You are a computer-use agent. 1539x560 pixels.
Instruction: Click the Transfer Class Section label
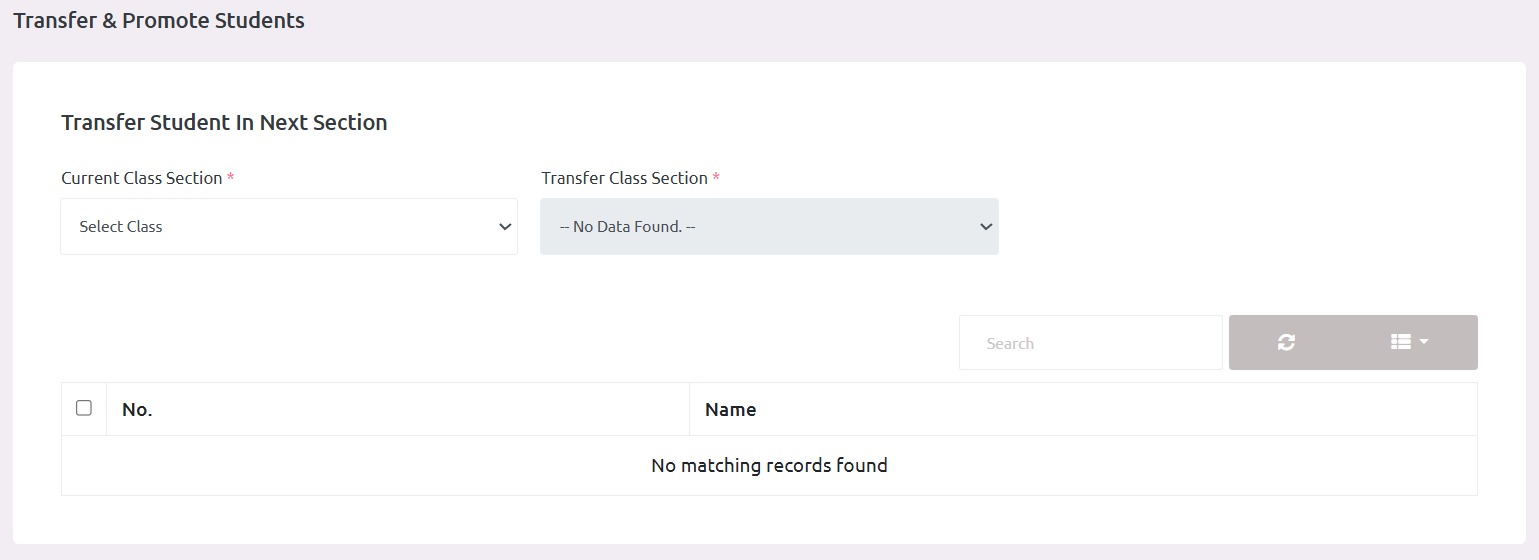625,178
